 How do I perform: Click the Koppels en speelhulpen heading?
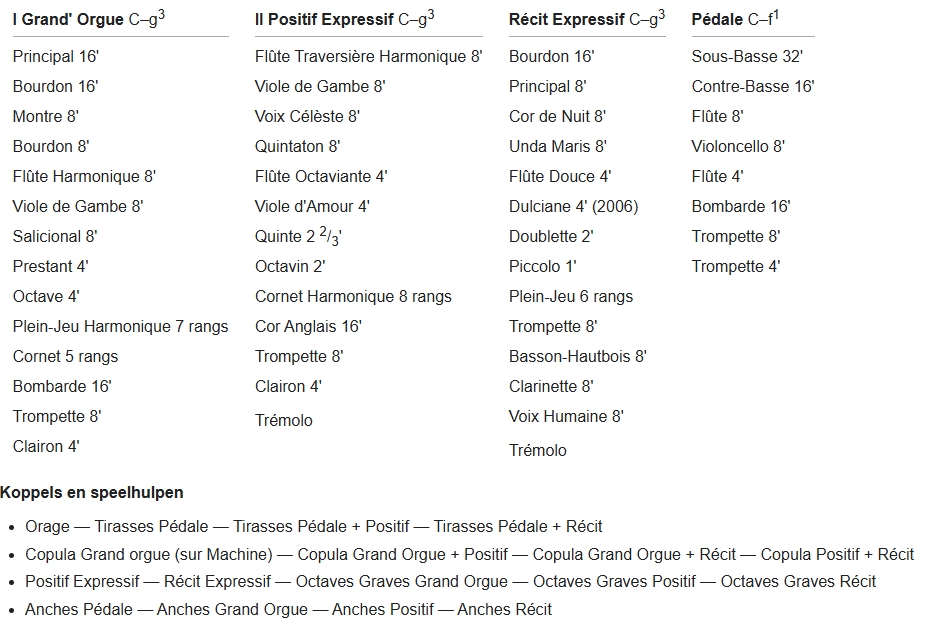click(x=92, y=493)
